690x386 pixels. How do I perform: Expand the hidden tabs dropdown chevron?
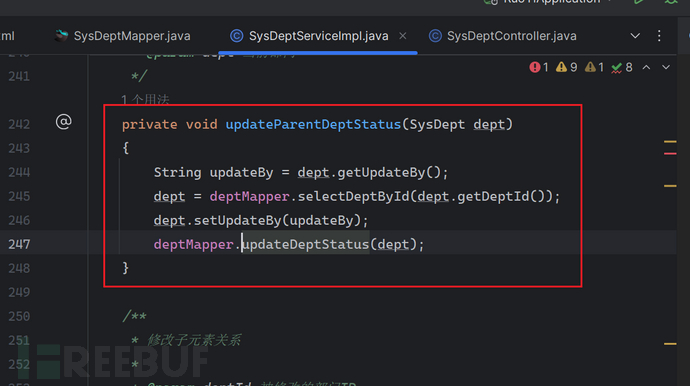click(635, 36)
